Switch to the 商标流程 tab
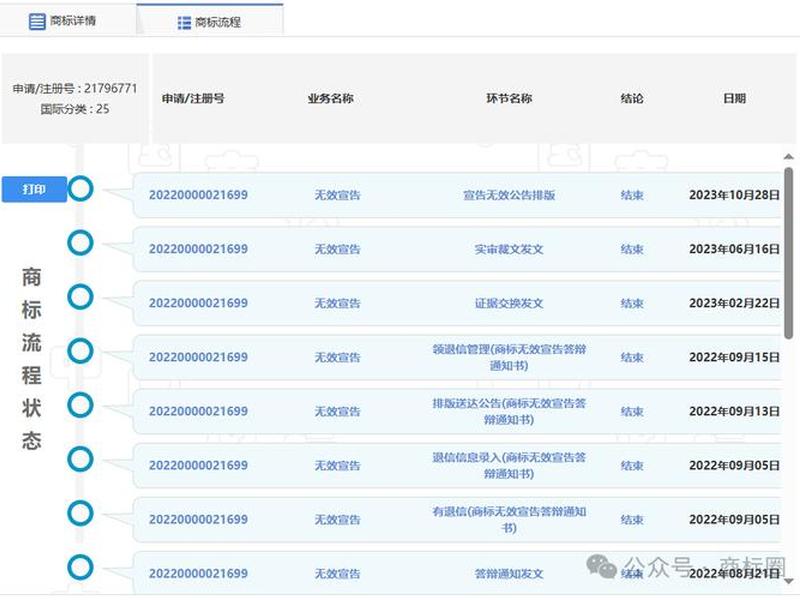The width and height of the screenshot is (800, 600). 210,20
